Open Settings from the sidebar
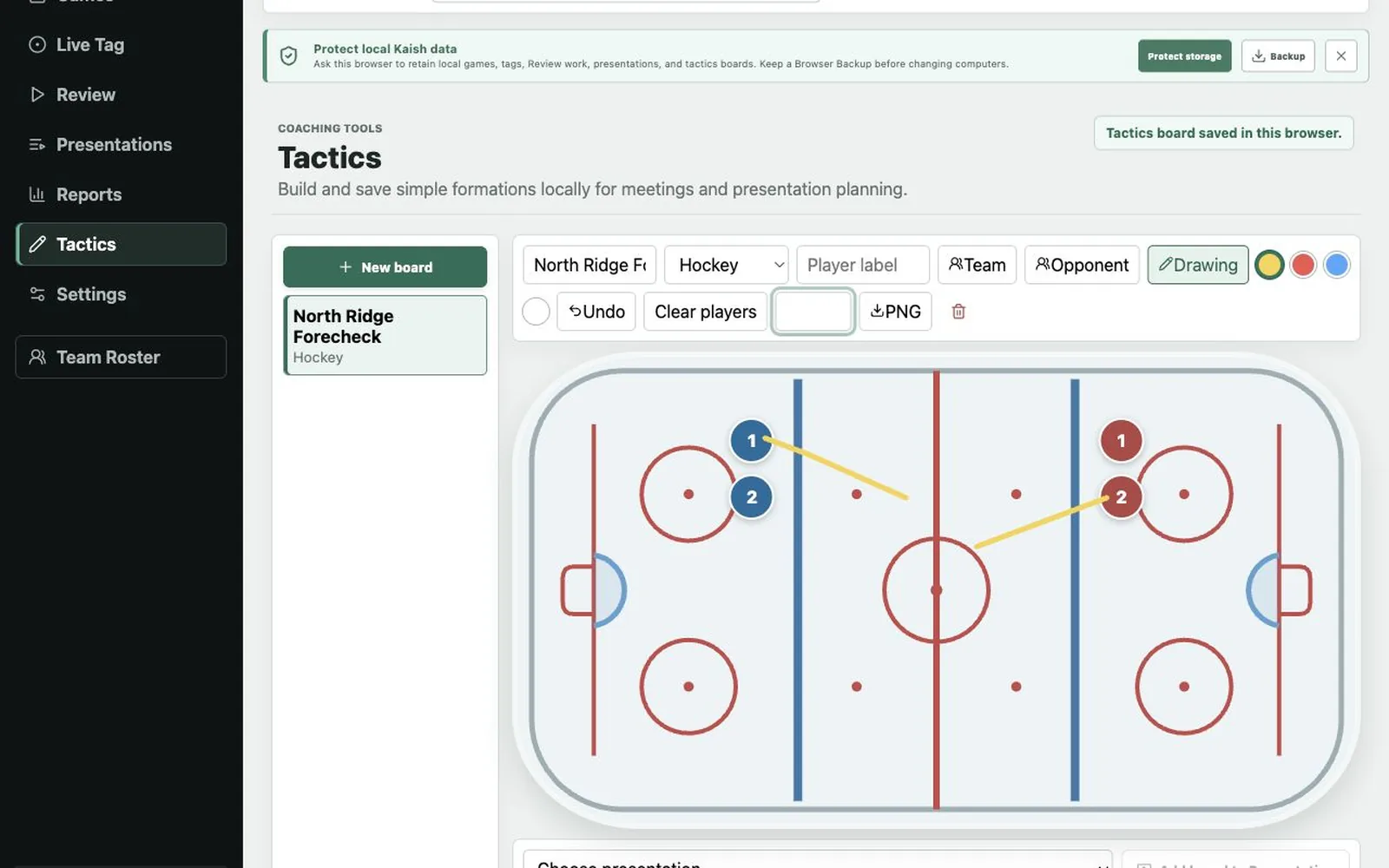This screenshot has width=1389, height=868. pos(121,294)
